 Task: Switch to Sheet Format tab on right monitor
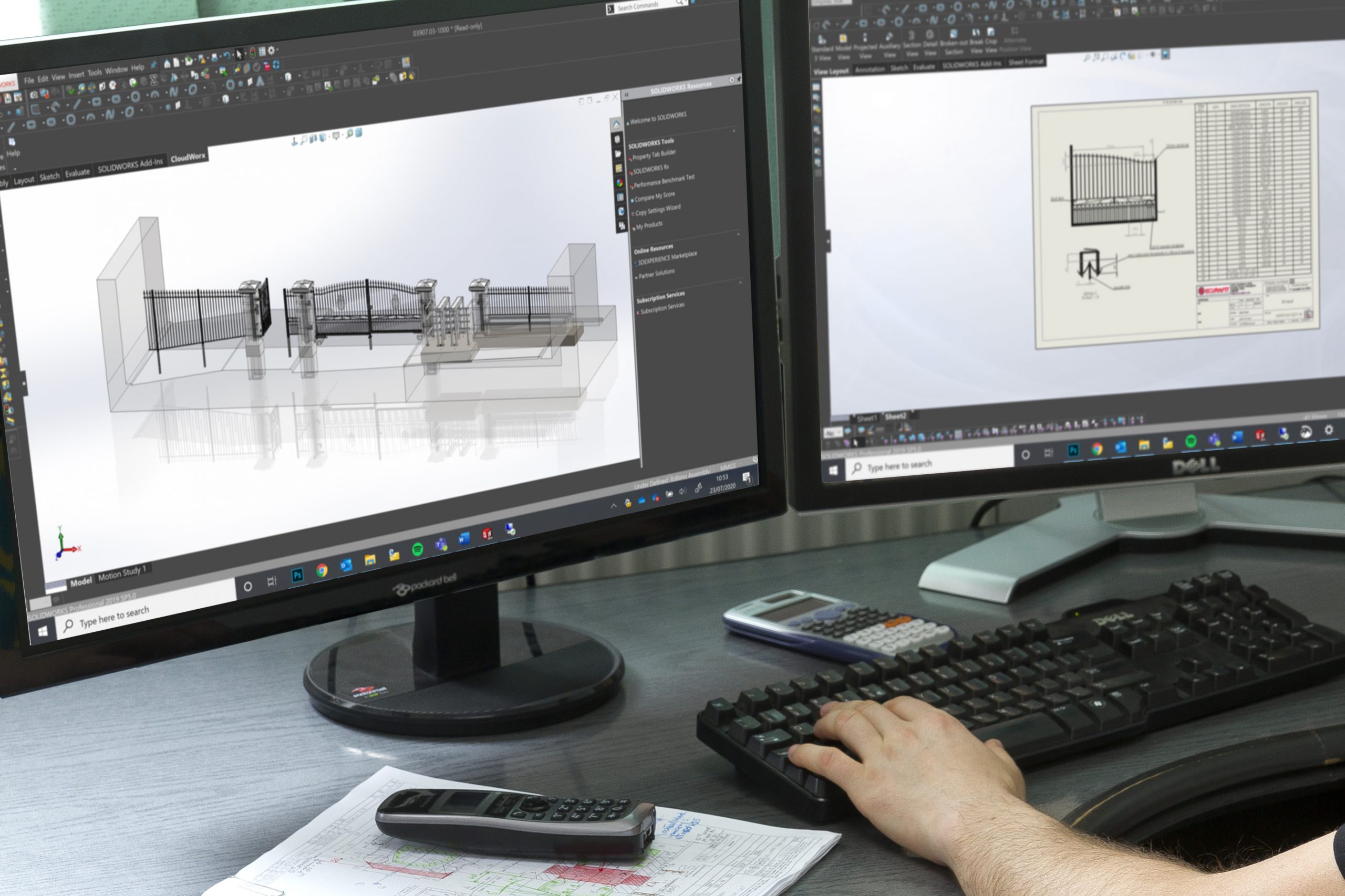(x=1026, y=62)
